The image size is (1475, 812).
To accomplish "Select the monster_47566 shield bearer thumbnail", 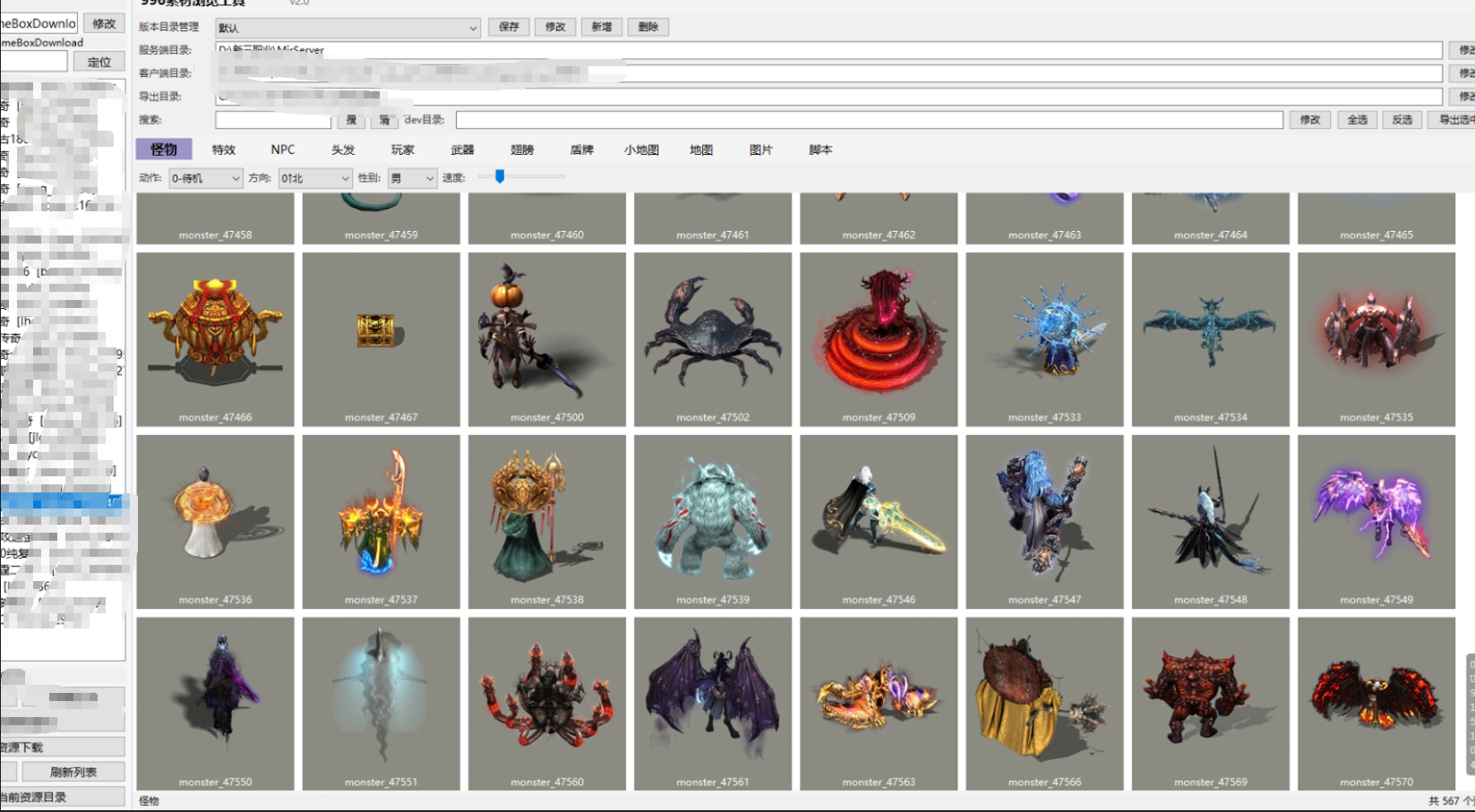I will coord(1044,704).
